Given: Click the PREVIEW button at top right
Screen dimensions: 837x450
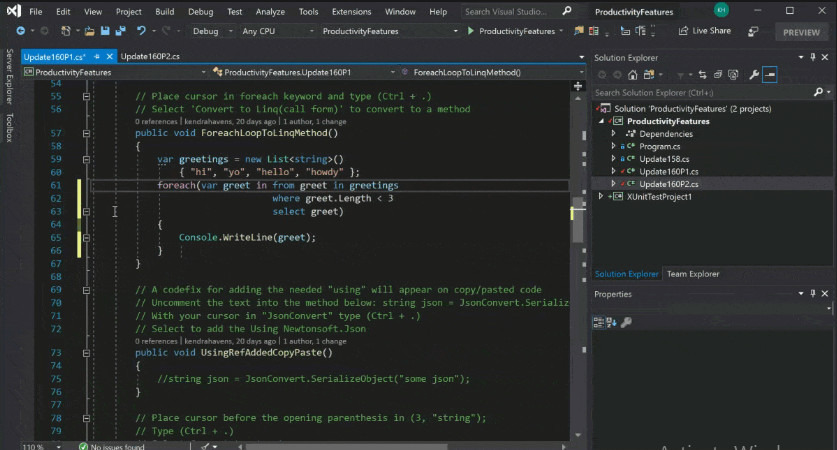Looking at the screenshot, I should [x=801, y=32].
